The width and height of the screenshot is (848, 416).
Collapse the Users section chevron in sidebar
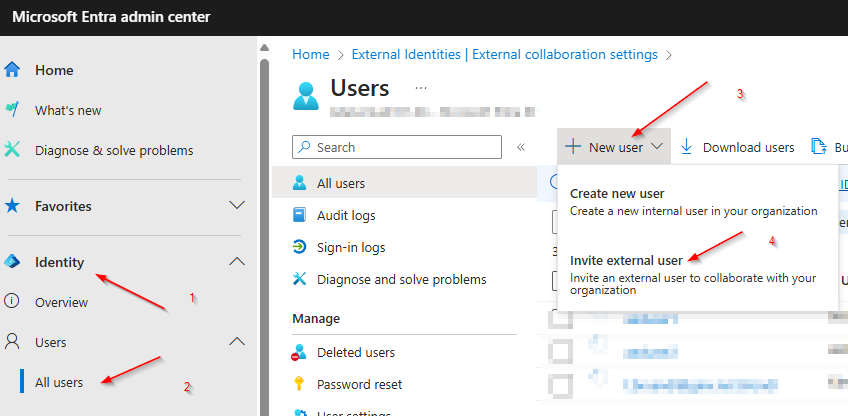pos(237,341)
